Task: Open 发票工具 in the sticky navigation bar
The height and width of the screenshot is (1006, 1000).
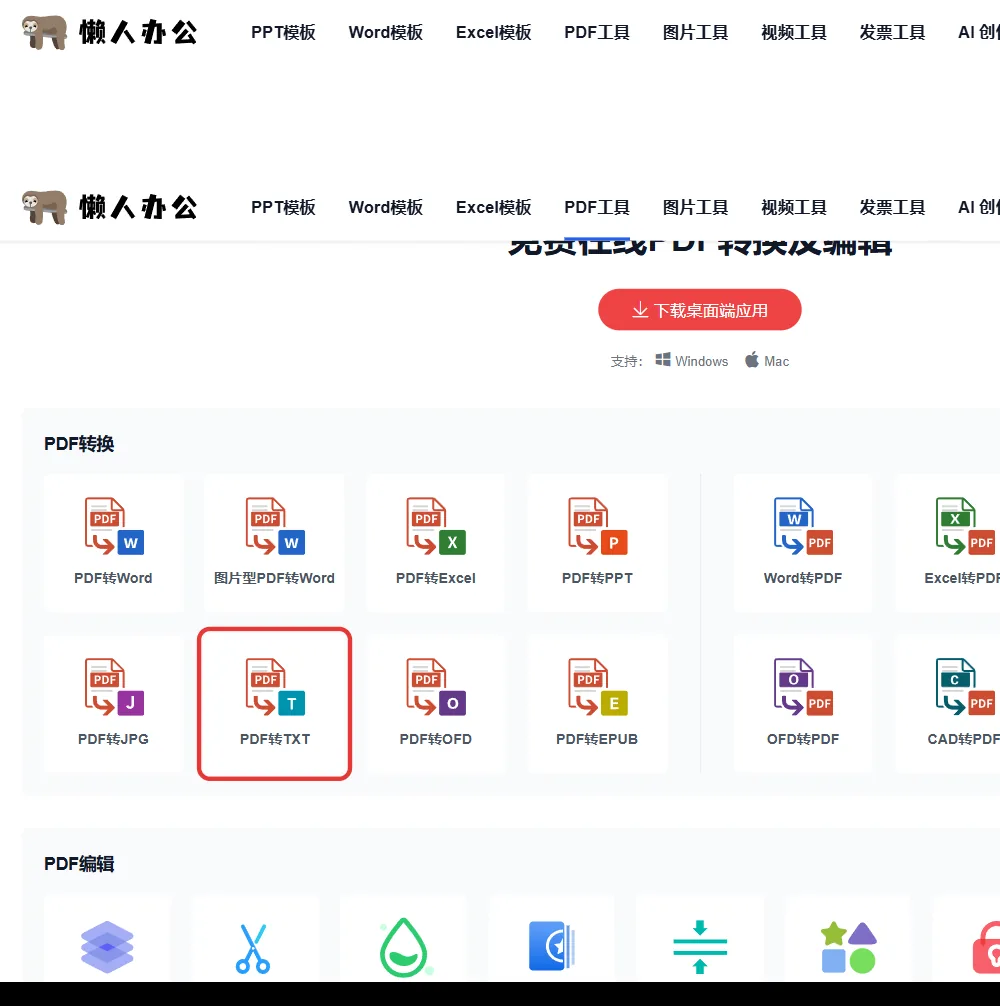Action: 892,207
